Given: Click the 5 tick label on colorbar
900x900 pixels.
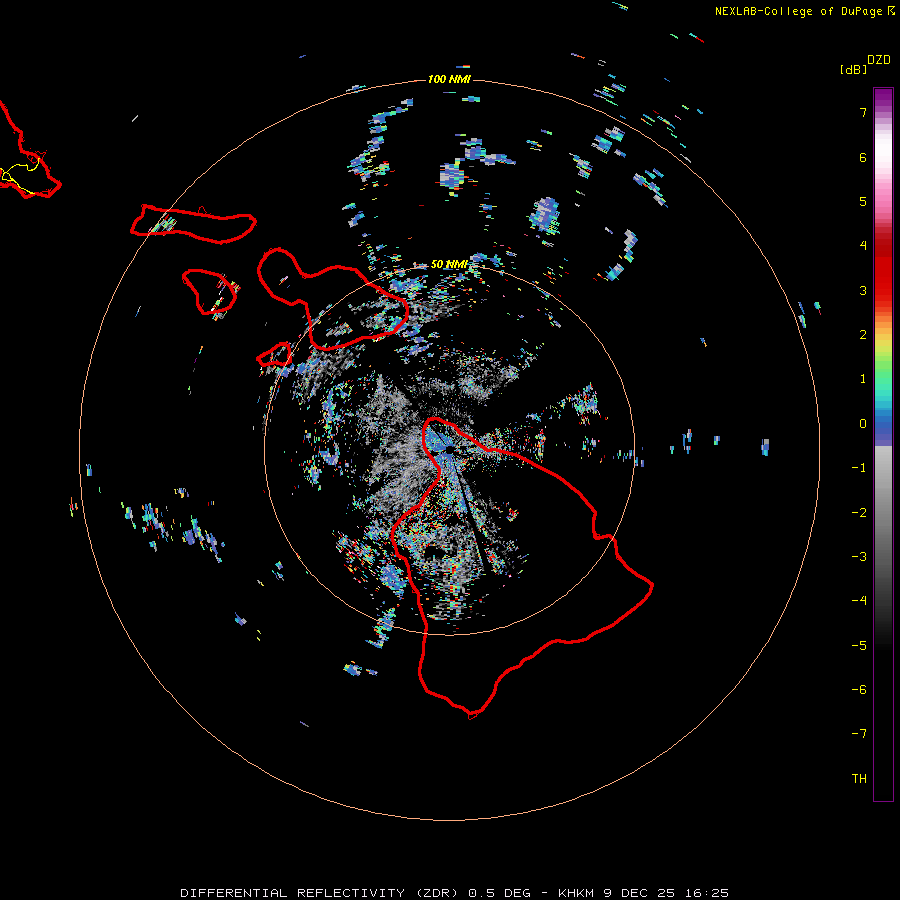Looking at the screenshot, I should pyautogui.click(x=863, y=201).
